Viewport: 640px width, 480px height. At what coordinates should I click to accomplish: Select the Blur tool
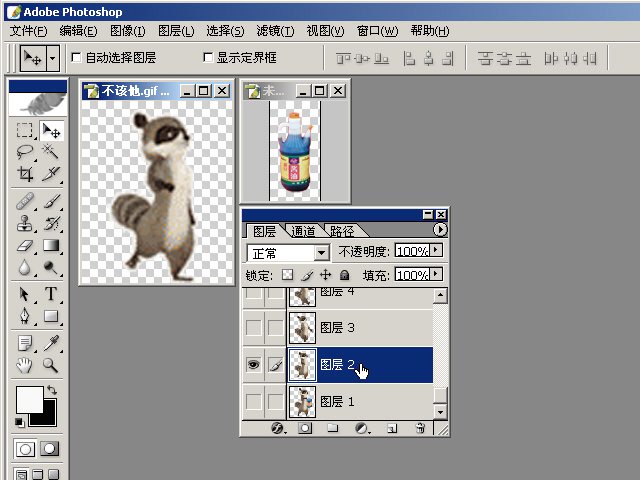pos(24,268)
